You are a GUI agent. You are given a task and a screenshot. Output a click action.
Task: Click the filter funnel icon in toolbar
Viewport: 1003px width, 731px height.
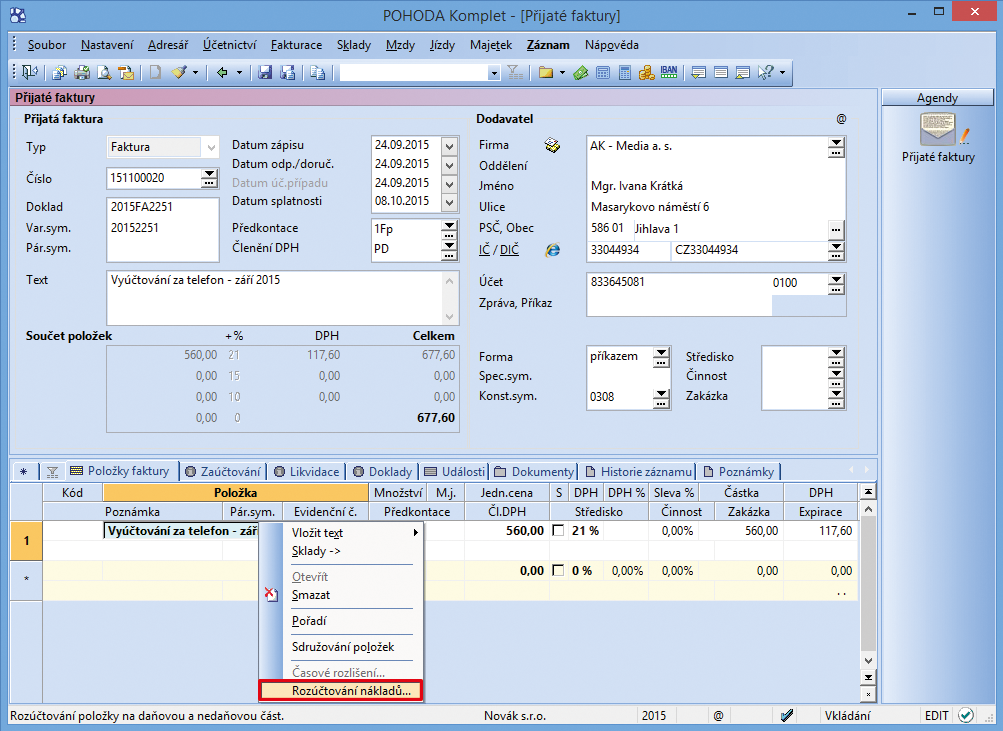pos(515,73)
